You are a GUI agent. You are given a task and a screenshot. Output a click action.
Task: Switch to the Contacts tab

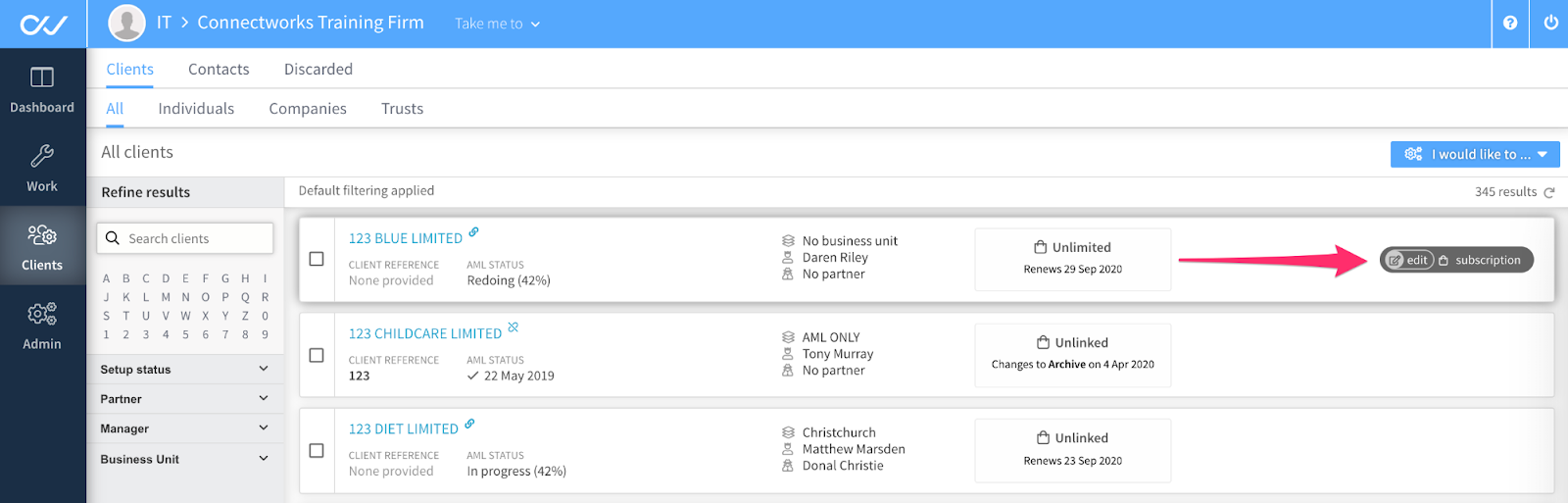point(219,70)
